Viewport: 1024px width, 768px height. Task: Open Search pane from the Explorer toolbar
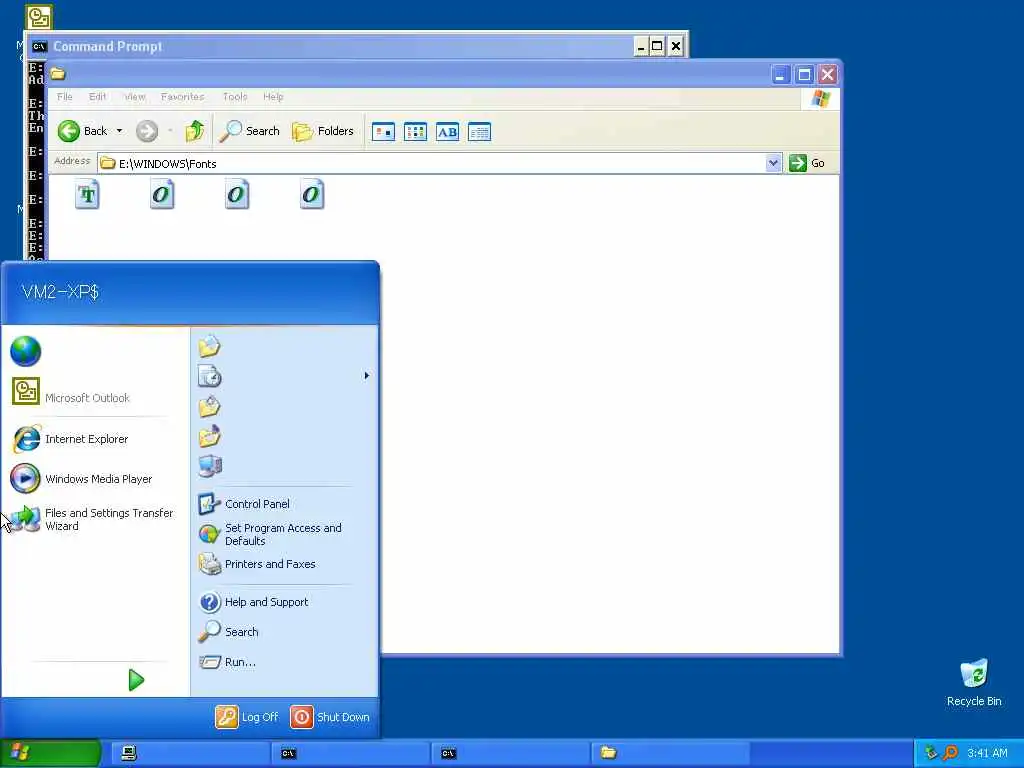[x=249, y=131]
